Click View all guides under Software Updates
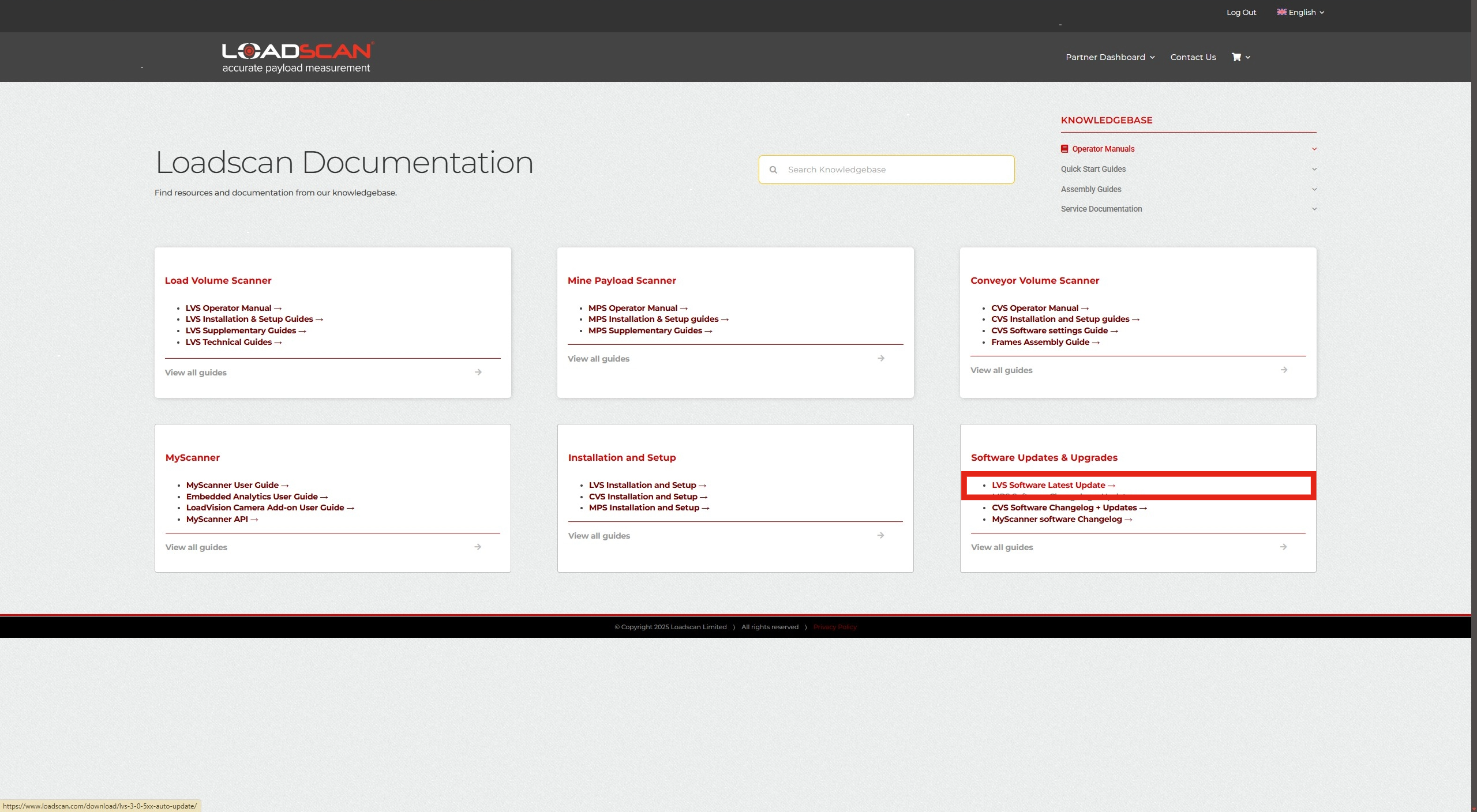Viewport: 1477px width, 812px height. [1002, 547]
